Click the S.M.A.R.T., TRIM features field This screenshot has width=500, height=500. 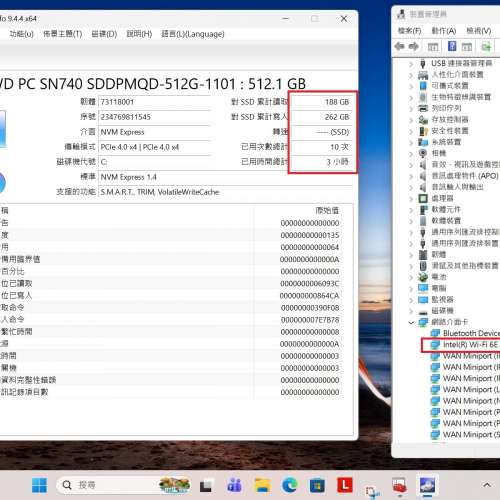225,192
